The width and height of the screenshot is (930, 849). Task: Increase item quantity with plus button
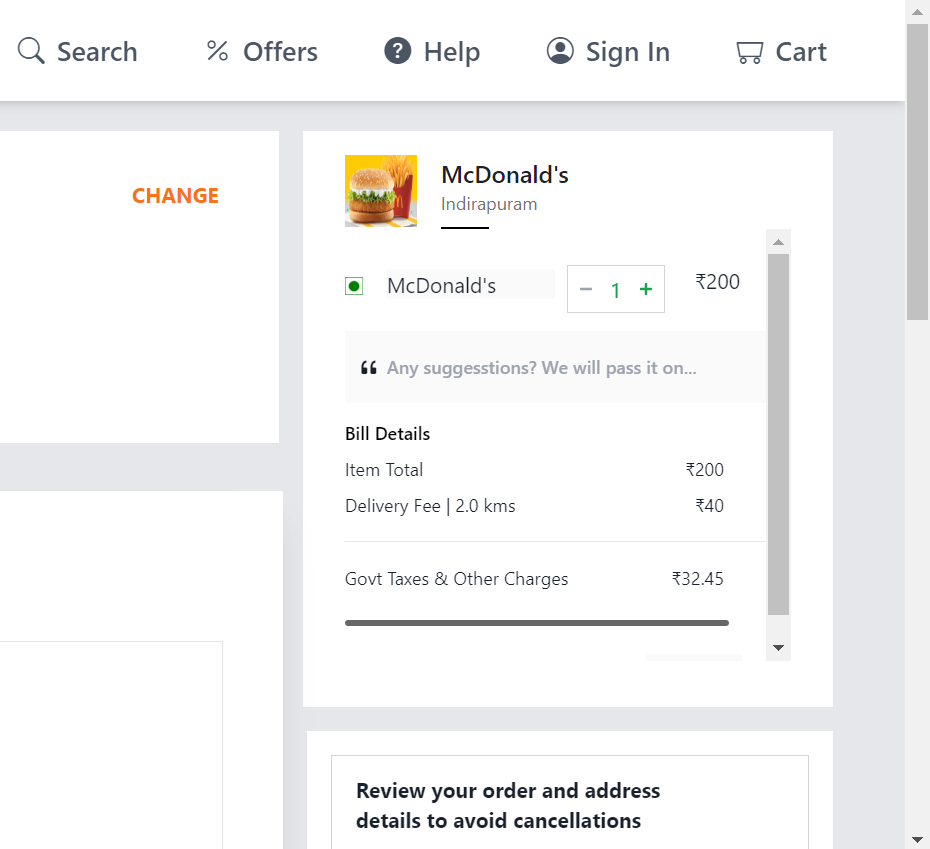click(x=646, y=289)
